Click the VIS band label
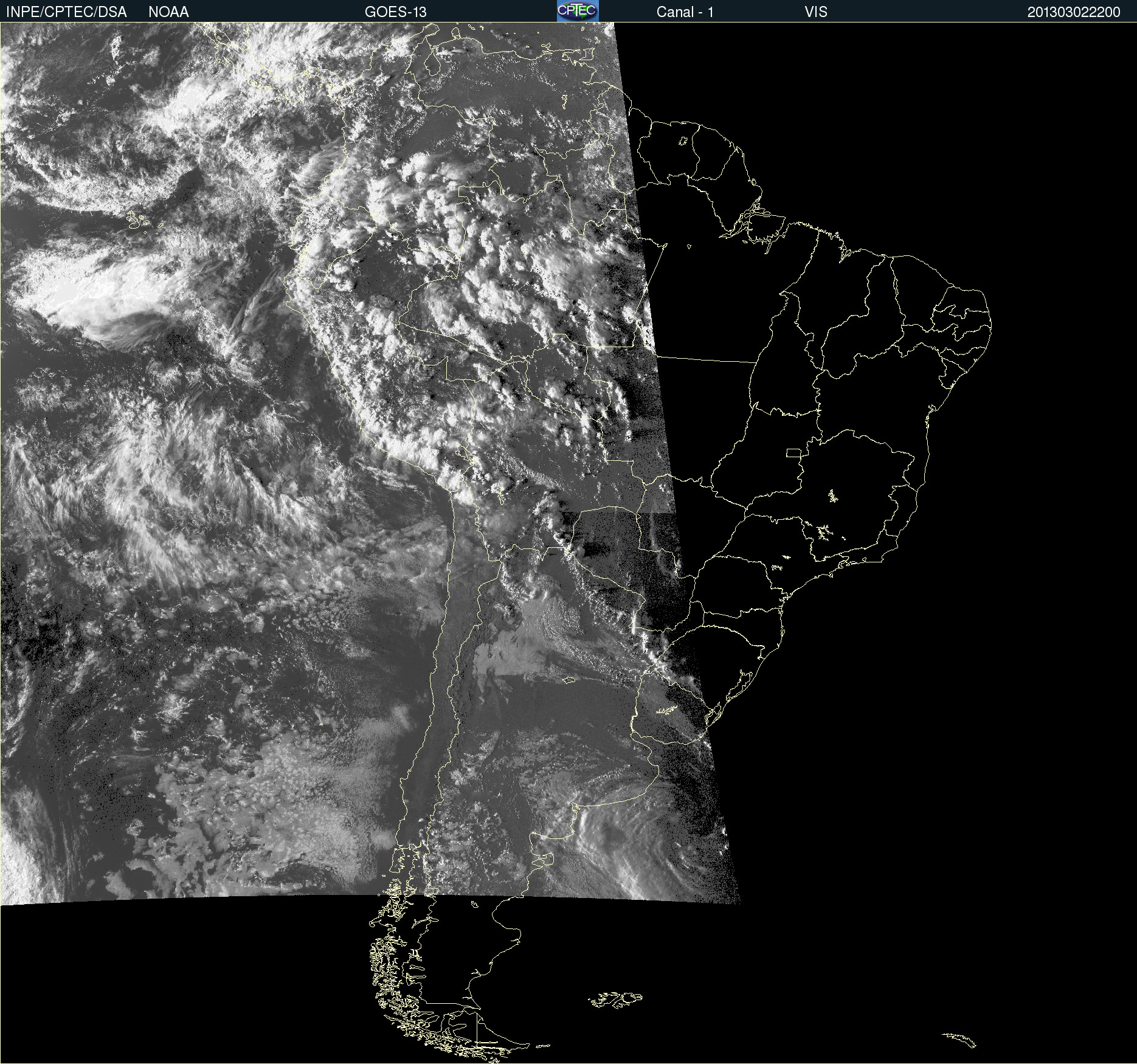The image size is (1137, 1064). pos(816,12)
